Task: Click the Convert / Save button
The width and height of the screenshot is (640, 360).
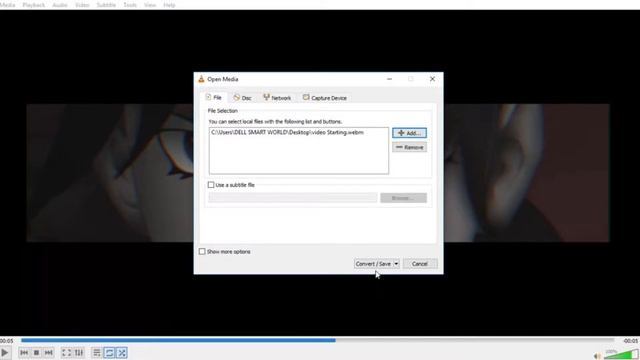Action: (373, 264)
